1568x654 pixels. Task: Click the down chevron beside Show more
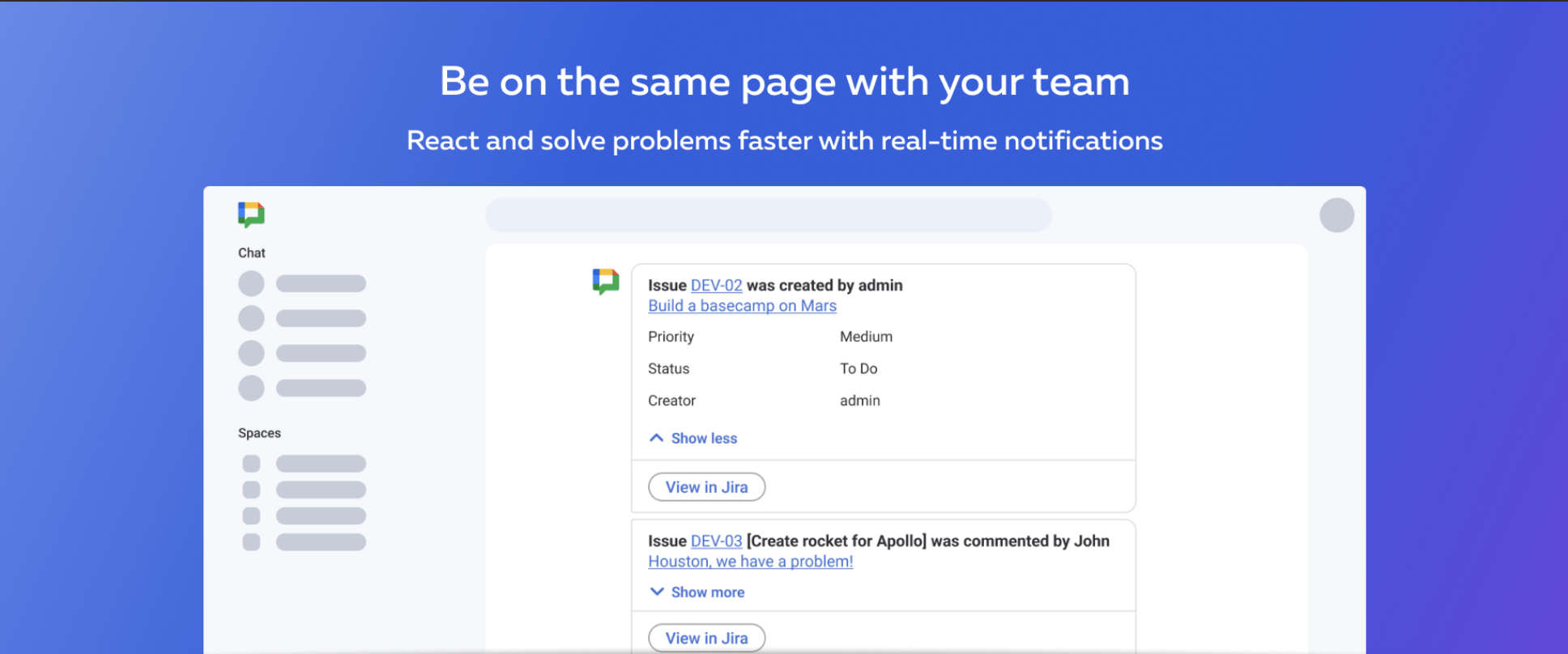657,592
